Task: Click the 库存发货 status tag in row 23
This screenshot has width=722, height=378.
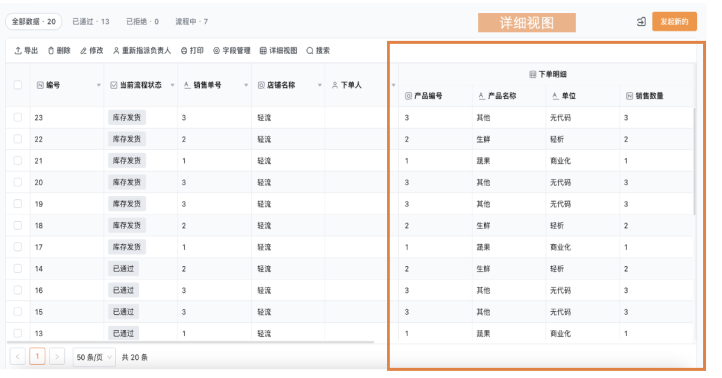Action: 127,117
